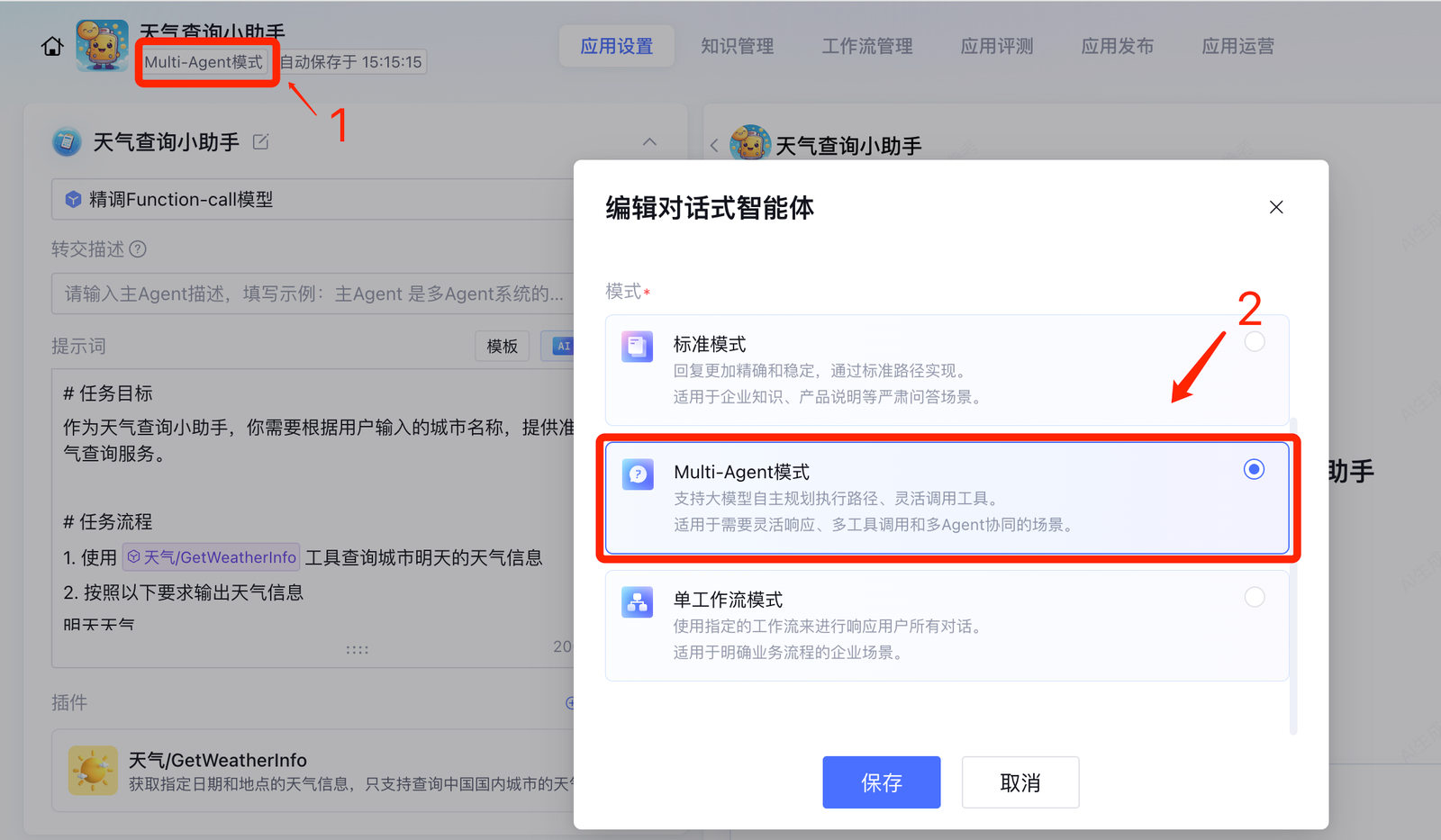Click the 标准模式 mode icon
Viewport: 1441px width, 840px height.
click(x=637, y=346)
